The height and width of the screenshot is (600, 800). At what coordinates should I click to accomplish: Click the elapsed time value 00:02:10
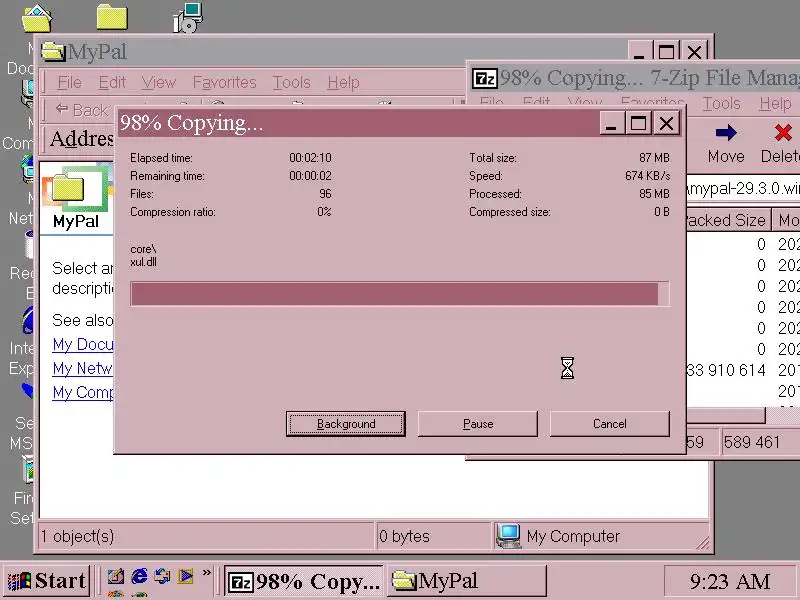[x=310, y=158]
